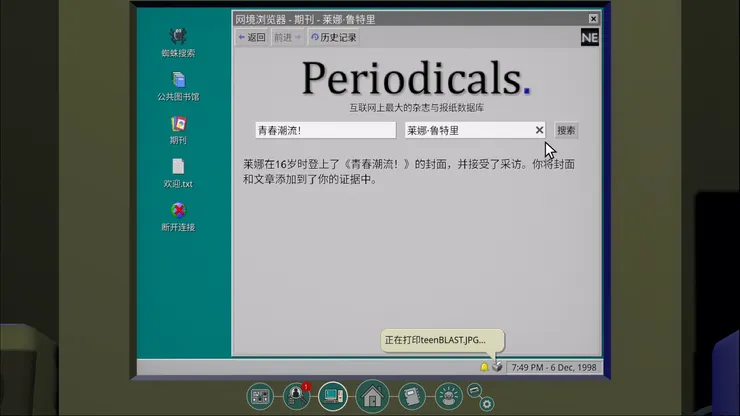
Task: Open the 欢迎.txt file icon
Action: pyautogui.click(x=178, y=173)
